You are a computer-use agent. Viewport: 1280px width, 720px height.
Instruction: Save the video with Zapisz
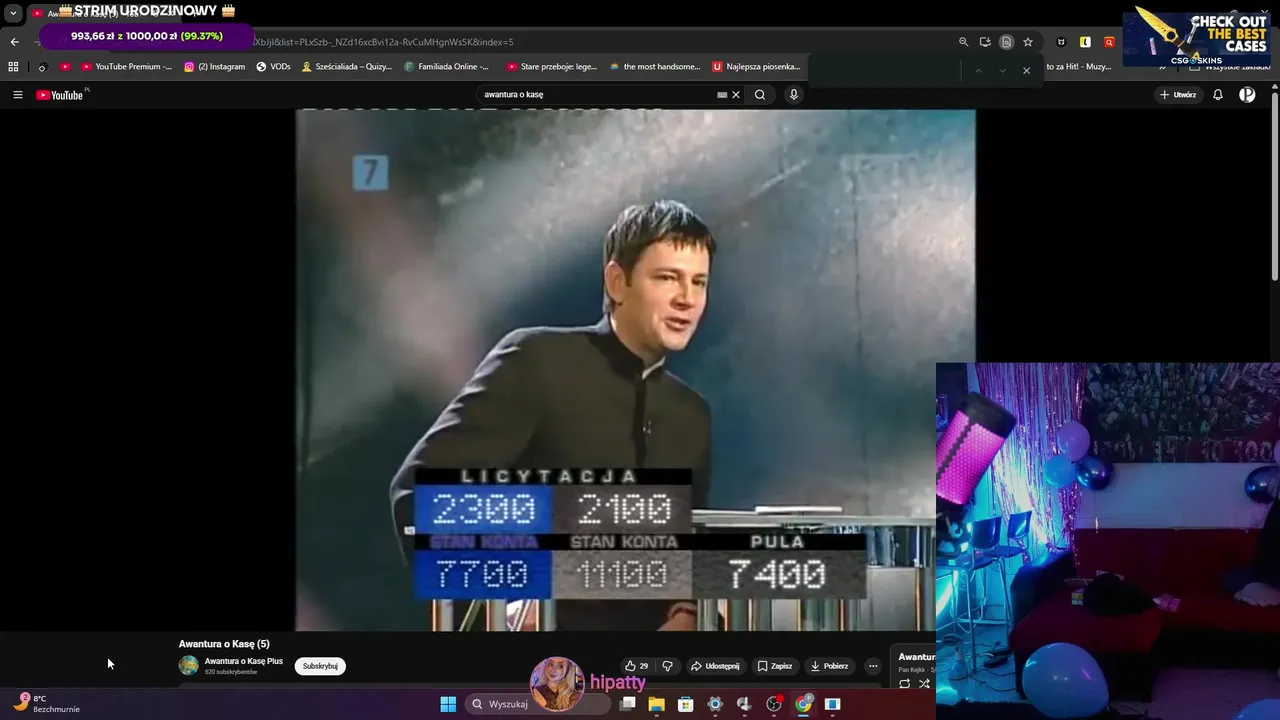point(775,666)
